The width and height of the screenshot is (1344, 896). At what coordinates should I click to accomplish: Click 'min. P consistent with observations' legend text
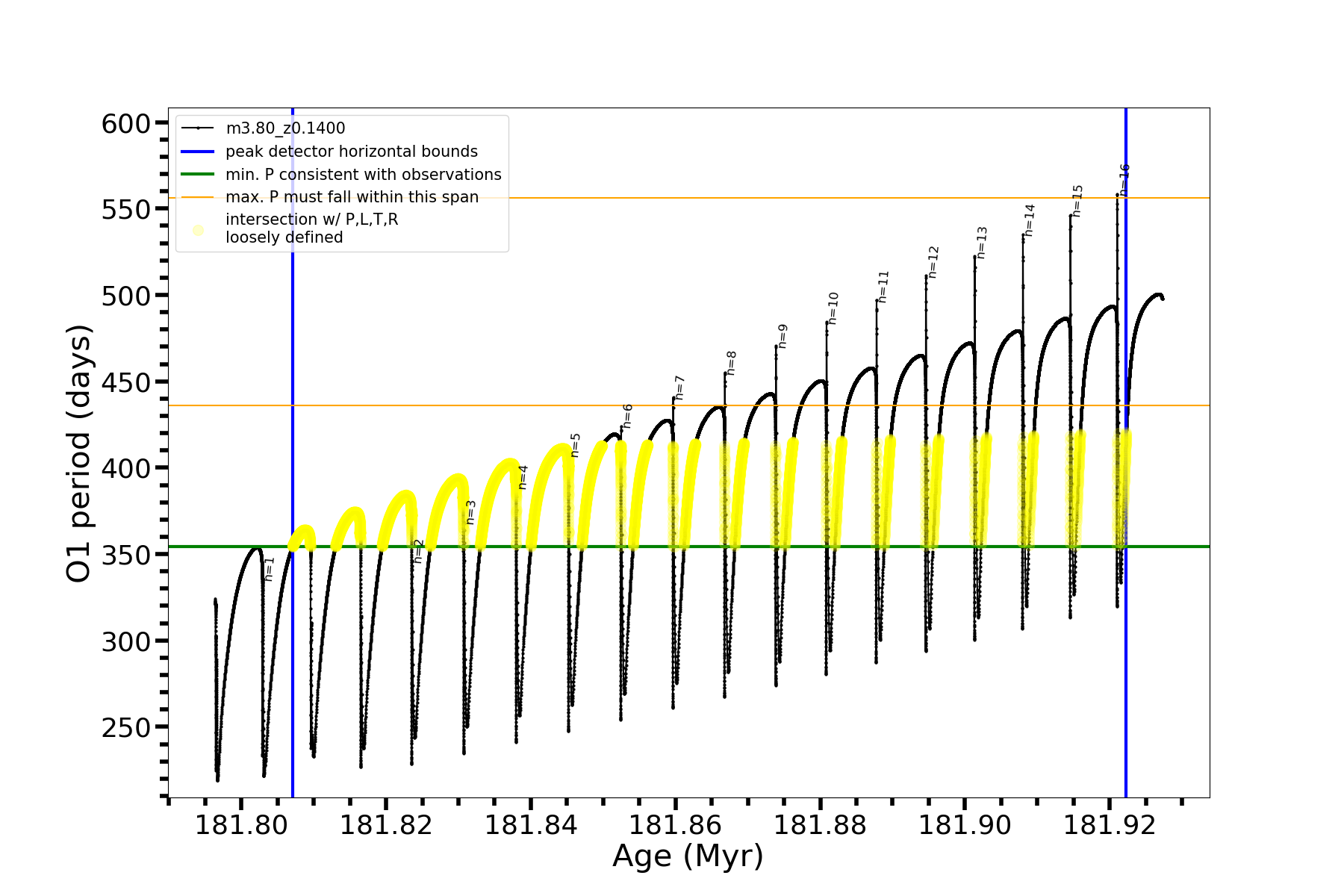pos(363,175)
